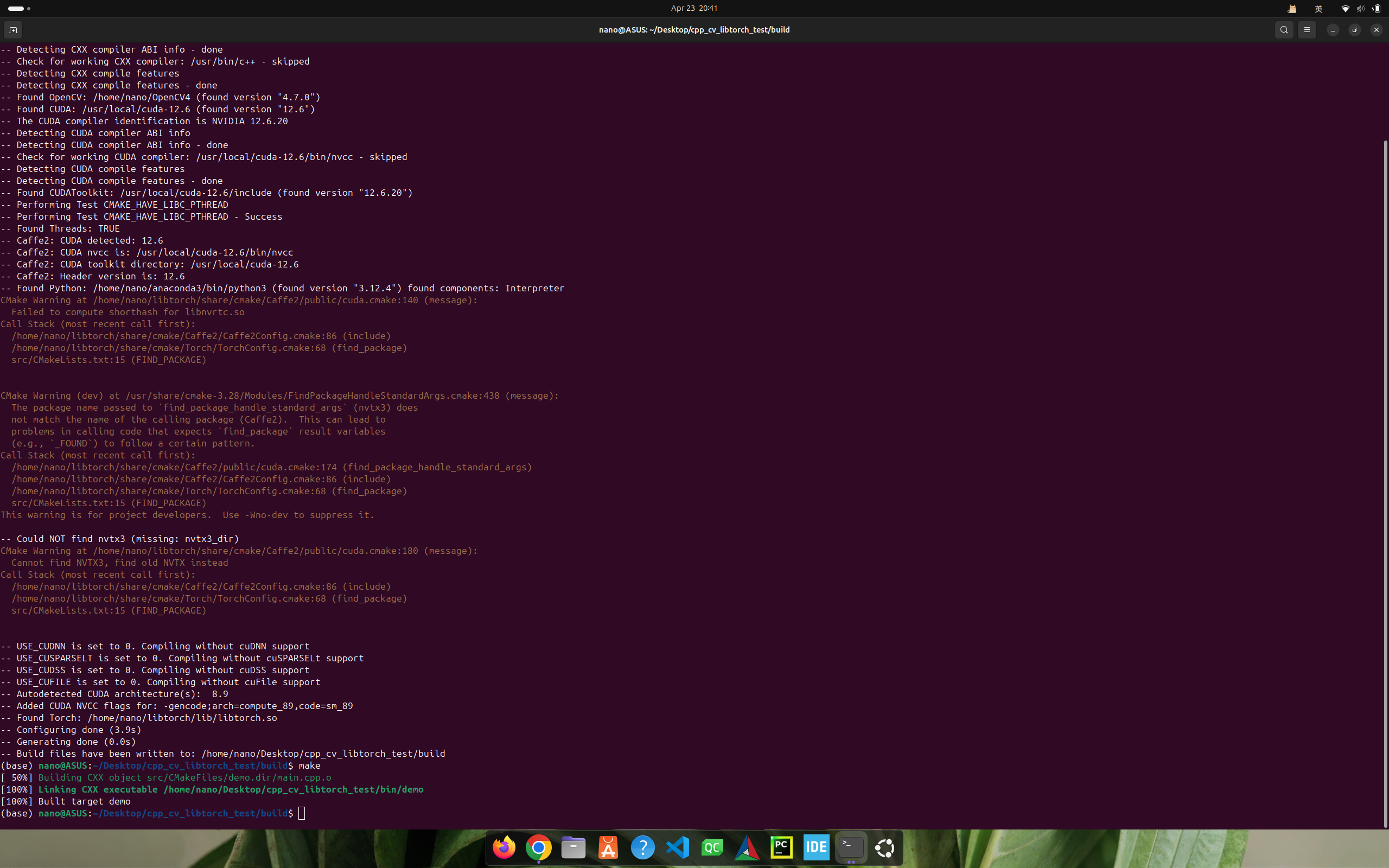The width and height of the screenshot is (1389, 868).
Task: Click the terminal vertical scrollbar
Action: (1385, 482)
